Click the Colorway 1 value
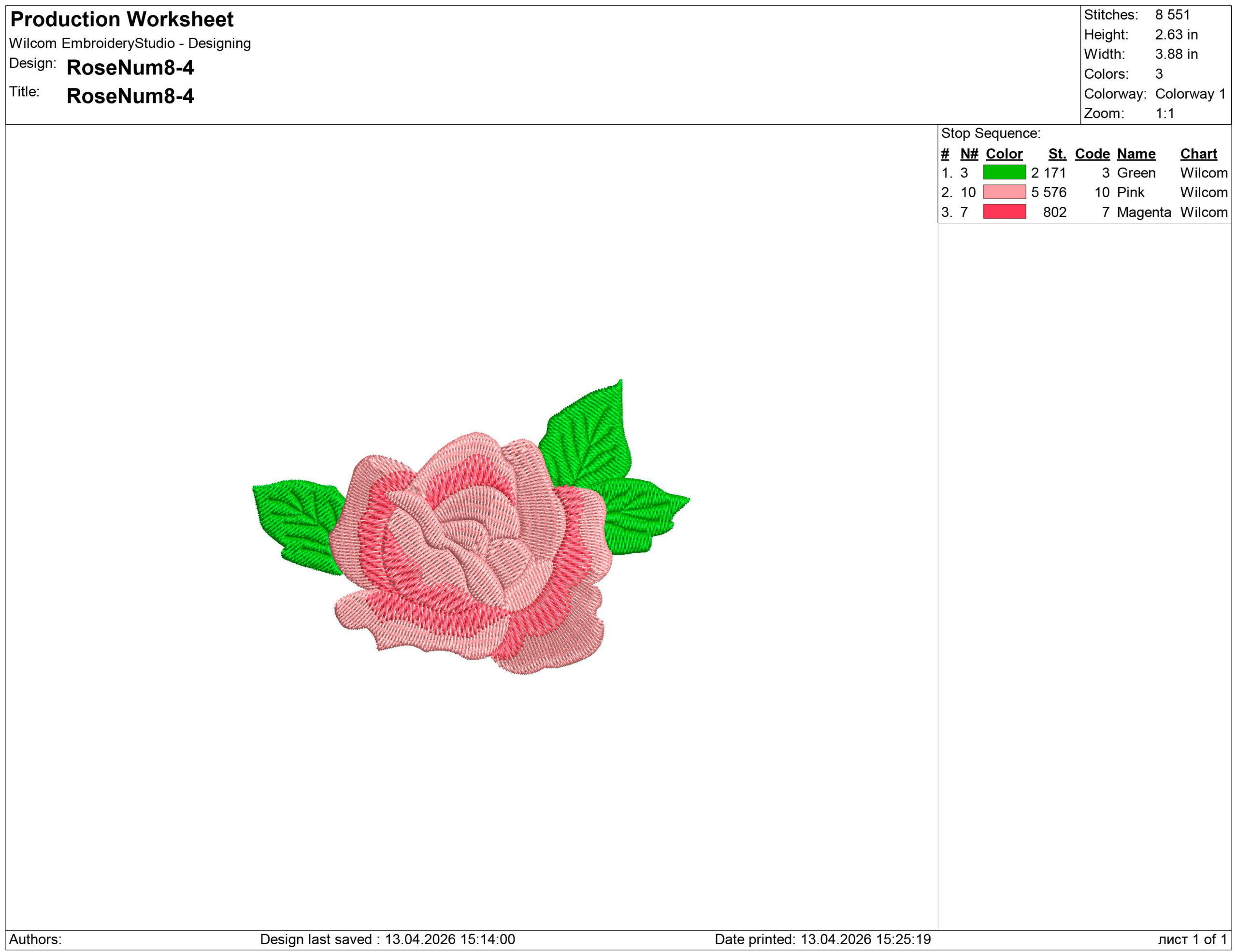The width and height of the screenshot is (1237, 952). [1190, 93]
